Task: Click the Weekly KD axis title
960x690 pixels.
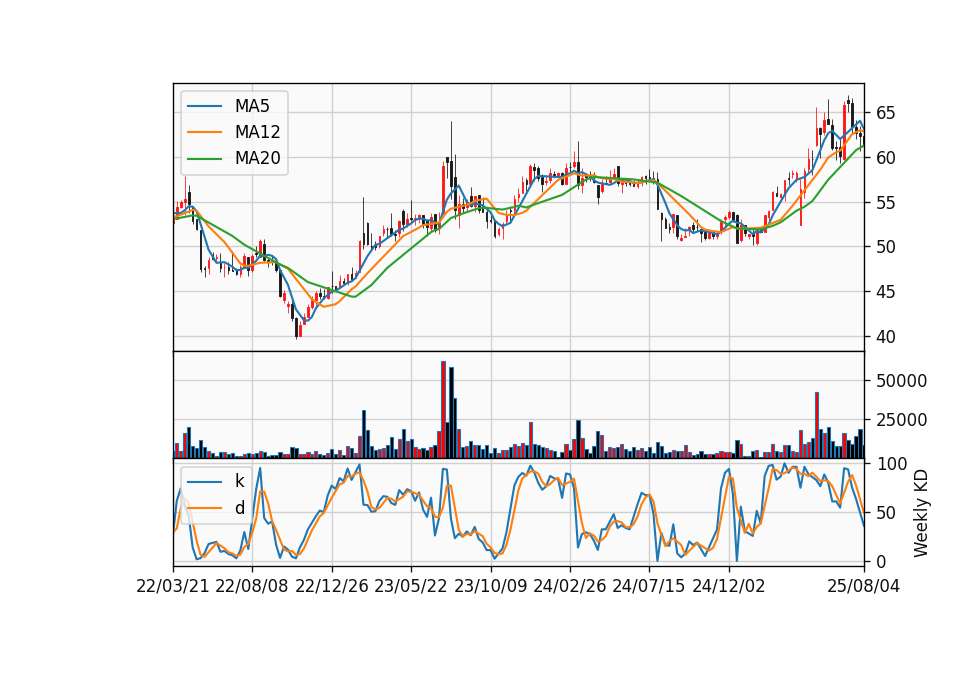Action: tap(920, 513)
